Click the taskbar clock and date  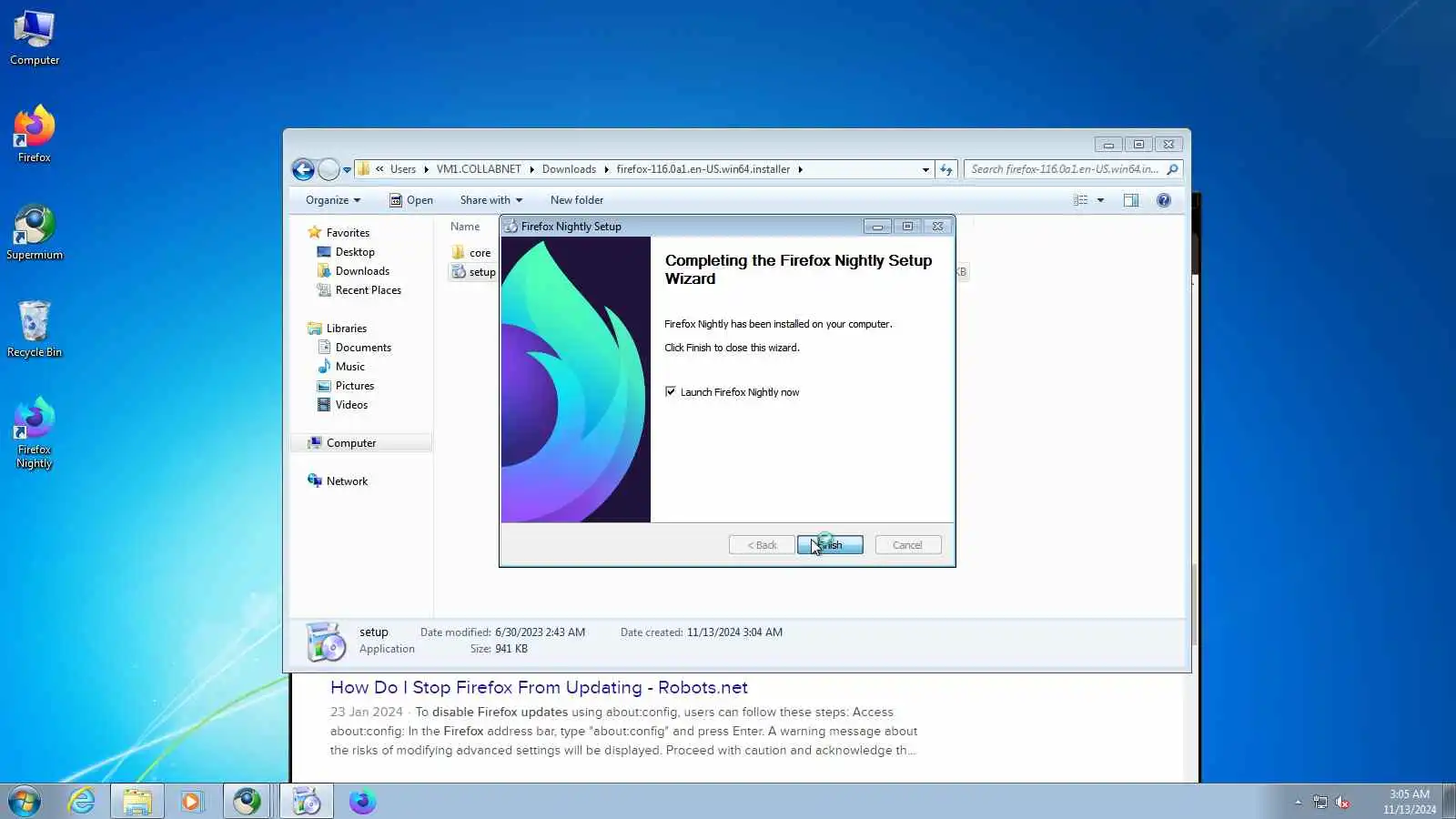(1410, 802)
